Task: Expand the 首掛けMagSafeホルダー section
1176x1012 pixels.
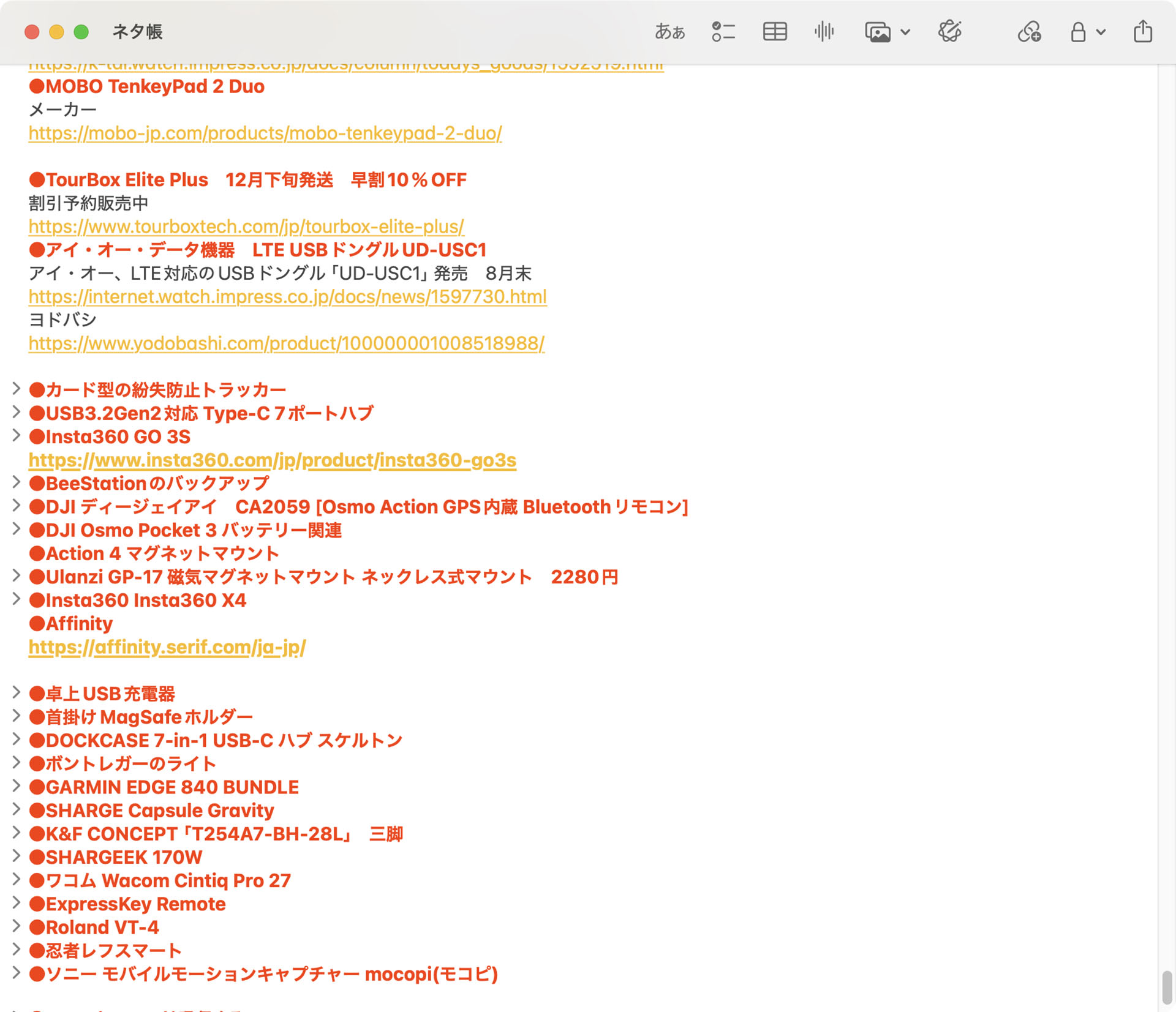Action: click(17, 716)
